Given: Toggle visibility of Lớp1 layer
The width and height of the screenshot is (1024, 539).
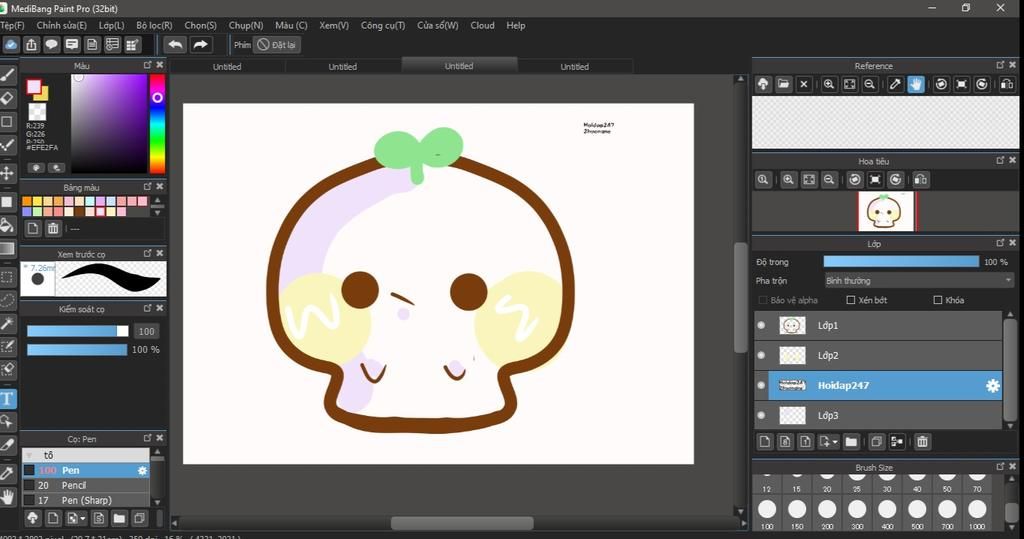Looking at the screenshot, I should click(762, 325).
